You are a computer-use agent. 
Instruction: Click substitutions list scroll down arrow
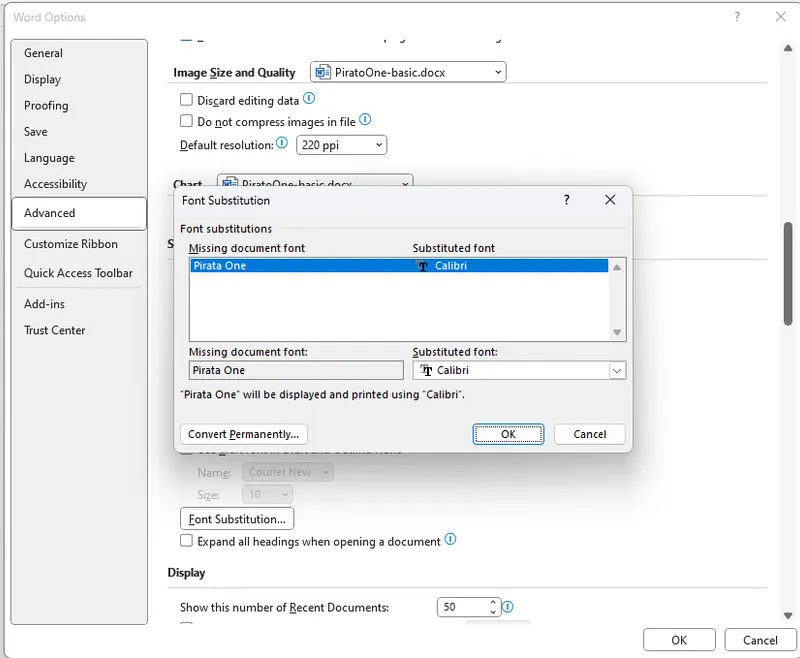pos(617,332)
